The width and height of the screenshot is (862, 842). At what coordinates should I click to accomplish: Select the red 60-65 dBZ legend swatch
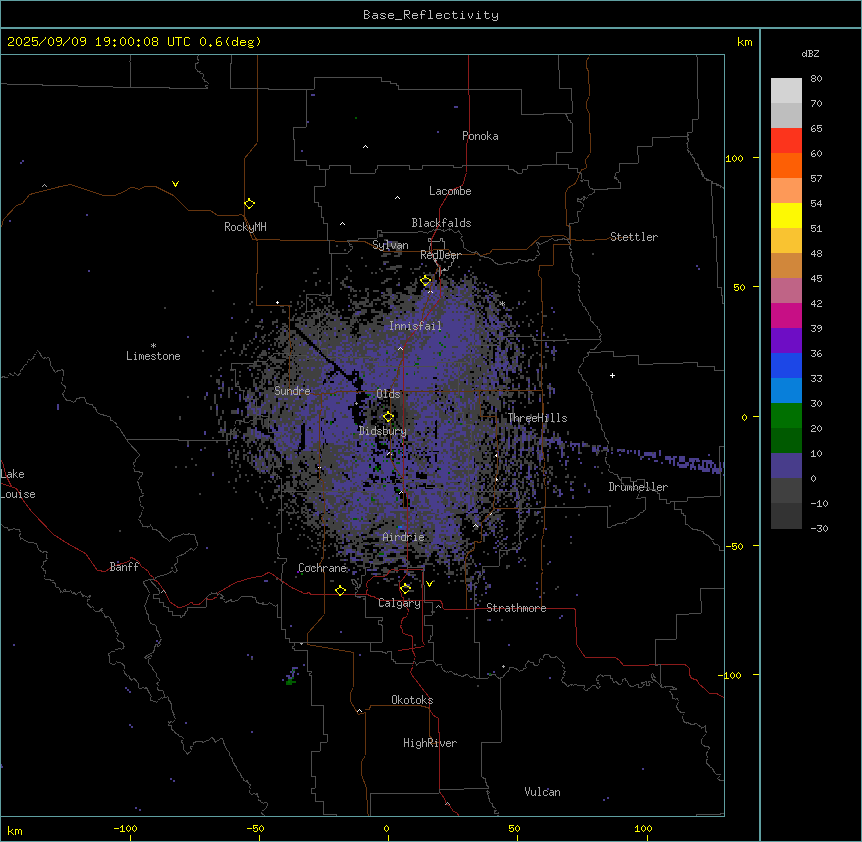click(786, 141)
